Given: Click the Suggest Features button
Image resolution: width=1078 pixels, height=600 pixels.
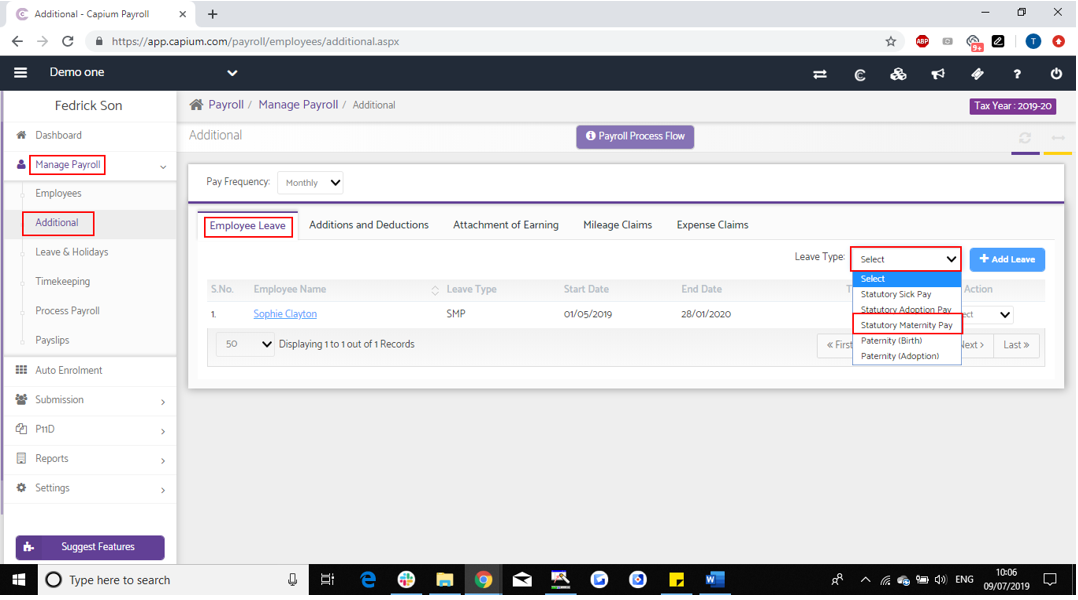Looking at the screenshot, I should point(90,547).
